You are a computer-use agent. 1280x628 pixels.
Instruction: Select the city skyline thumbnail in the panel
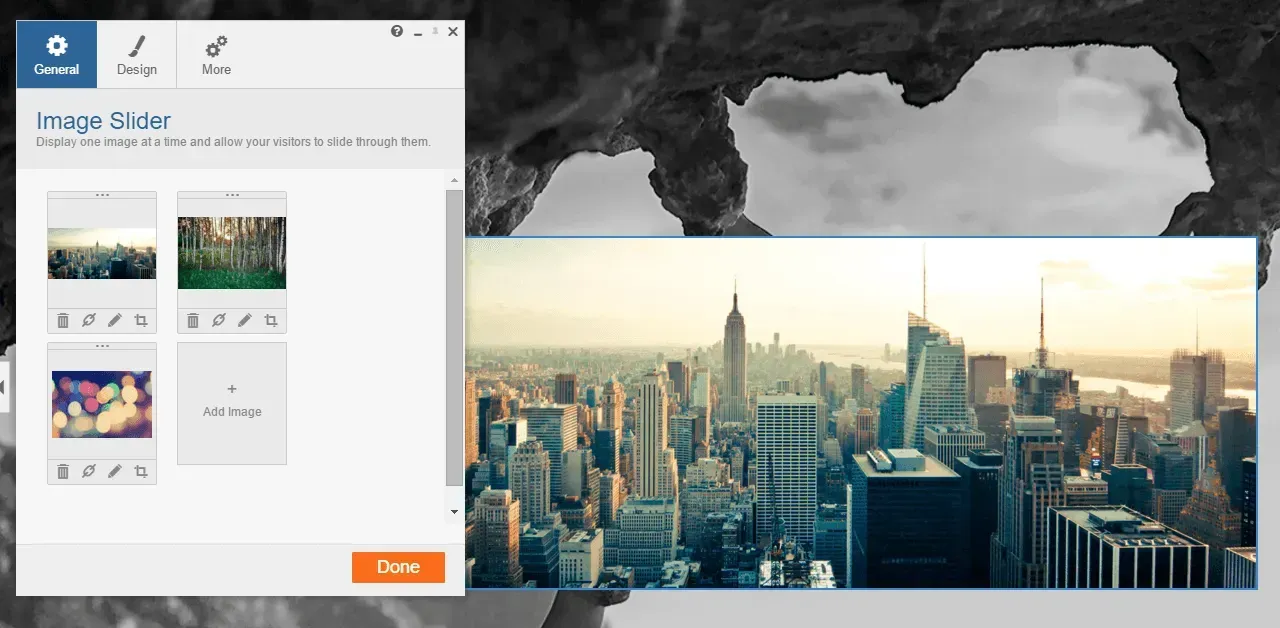(x=102, y=253)
